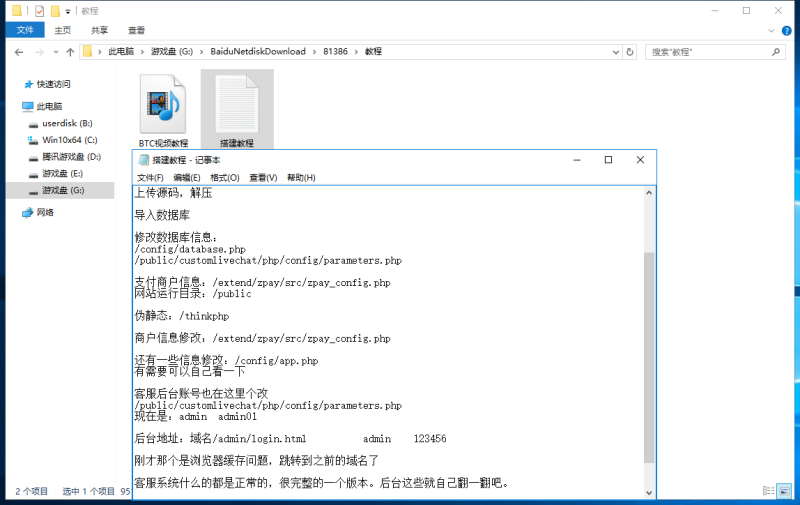Switch Explorer to large icons view

point(784,491)
